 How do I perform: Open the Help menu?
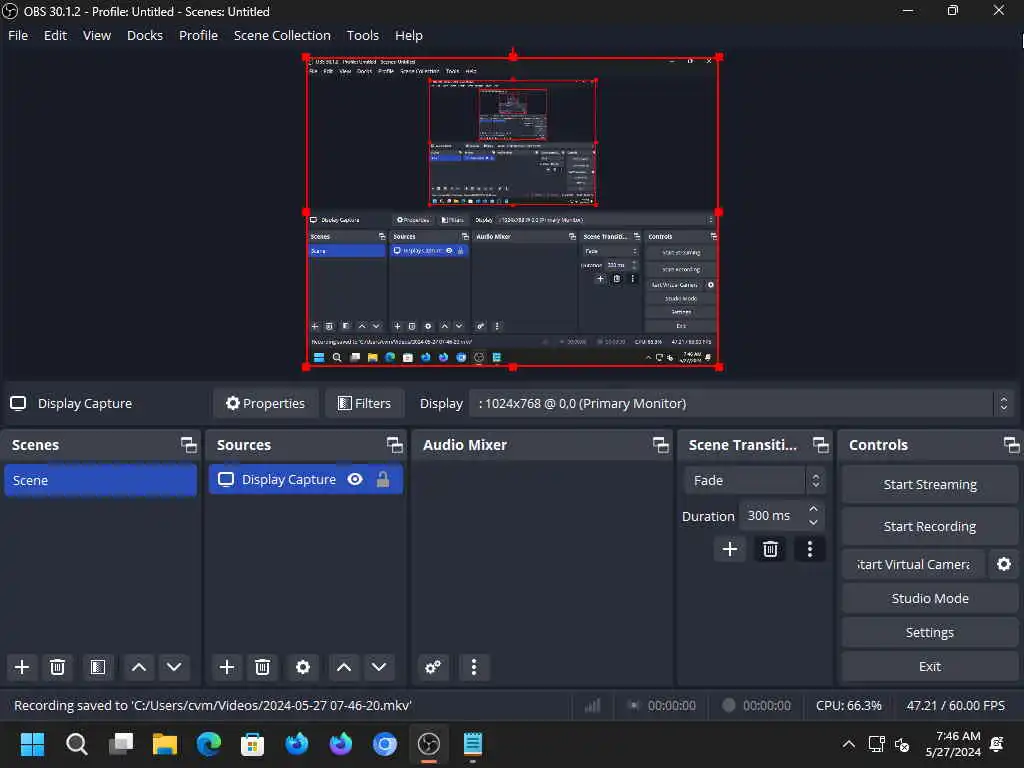pos(409,35)
